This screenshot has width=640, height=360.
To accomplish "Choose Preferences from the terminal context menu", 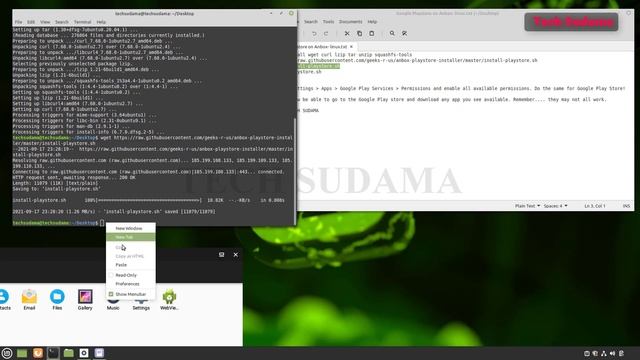I will point(131,284).
